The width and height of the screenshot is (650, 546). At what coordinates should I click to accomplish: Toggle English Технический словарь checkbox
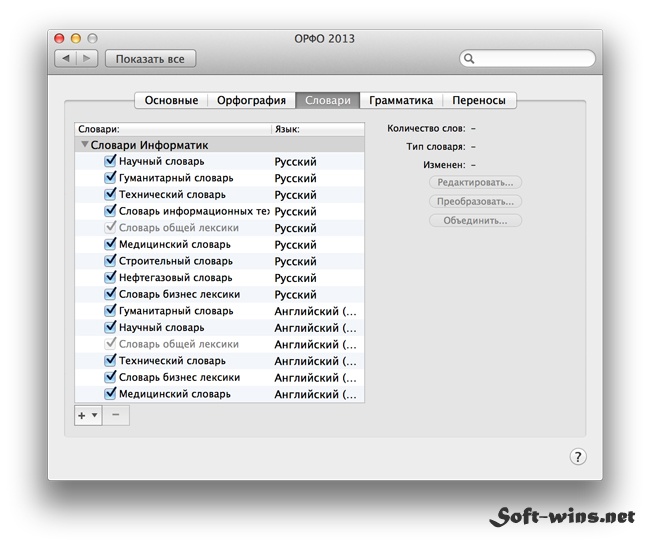pyautogui.click(x=110, y=360)
